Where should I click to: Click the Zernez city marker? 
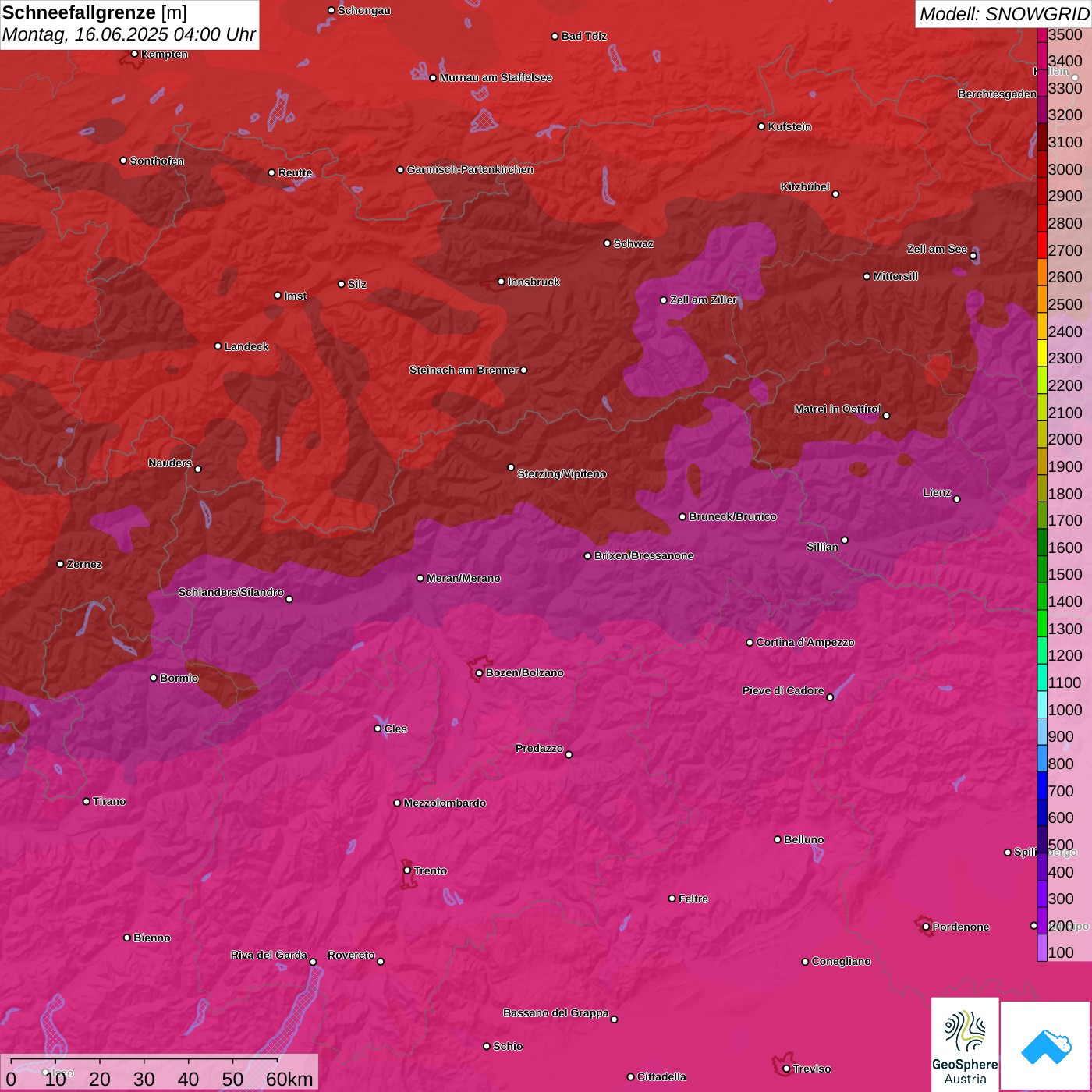61,564
